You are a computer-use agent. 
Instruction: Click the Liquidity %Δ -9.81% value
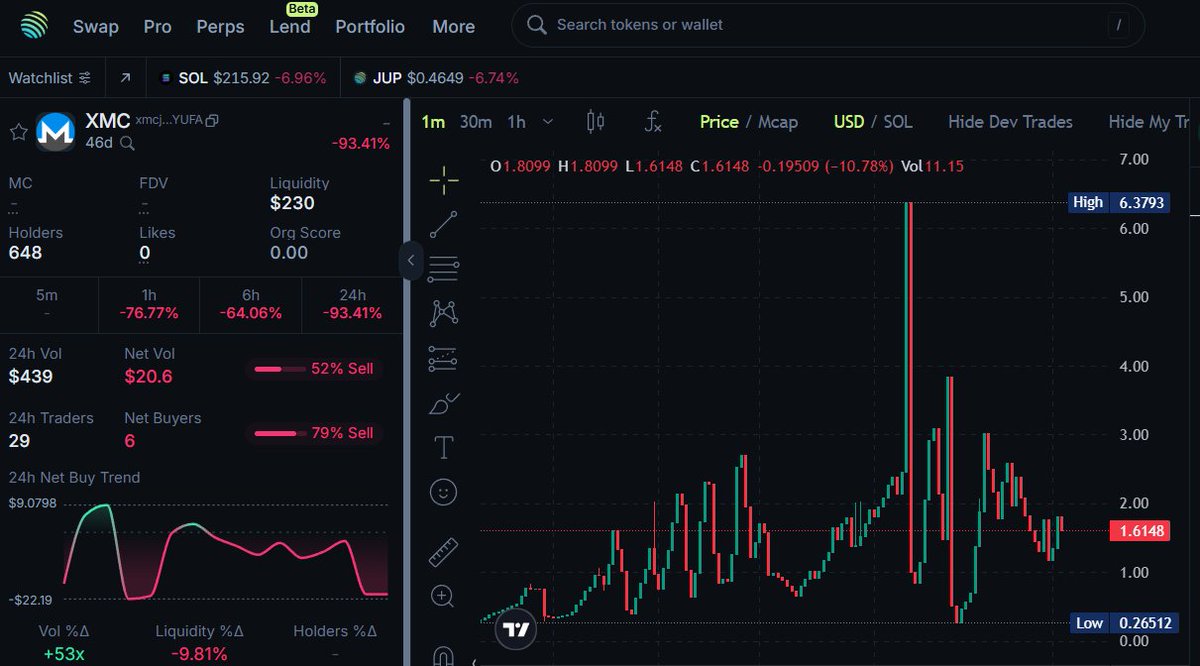(x=198, y=655)
